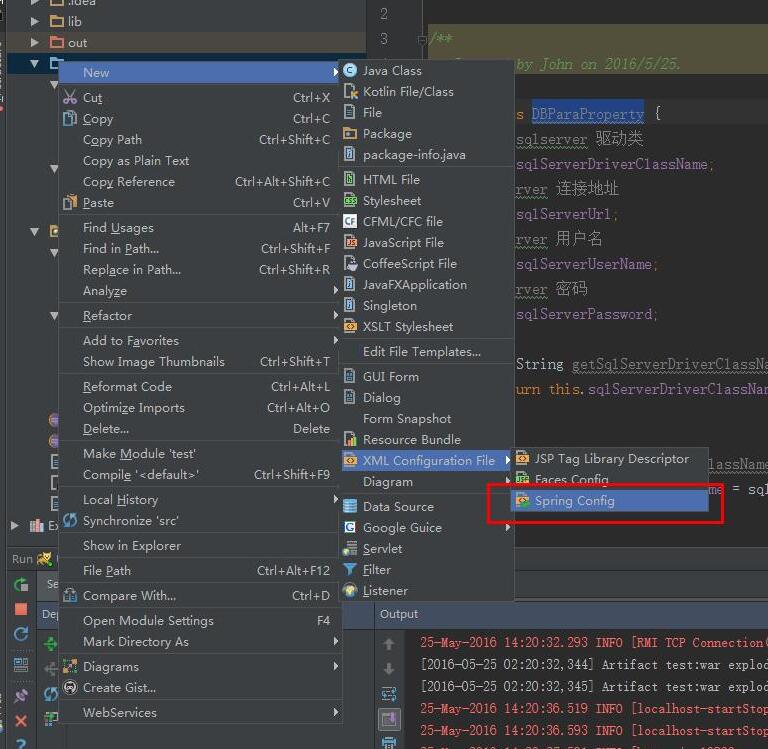Viewport: 768px width, 749px height.
Task: Choose Optimize Imports entry
Action: [x=200, y=408]
